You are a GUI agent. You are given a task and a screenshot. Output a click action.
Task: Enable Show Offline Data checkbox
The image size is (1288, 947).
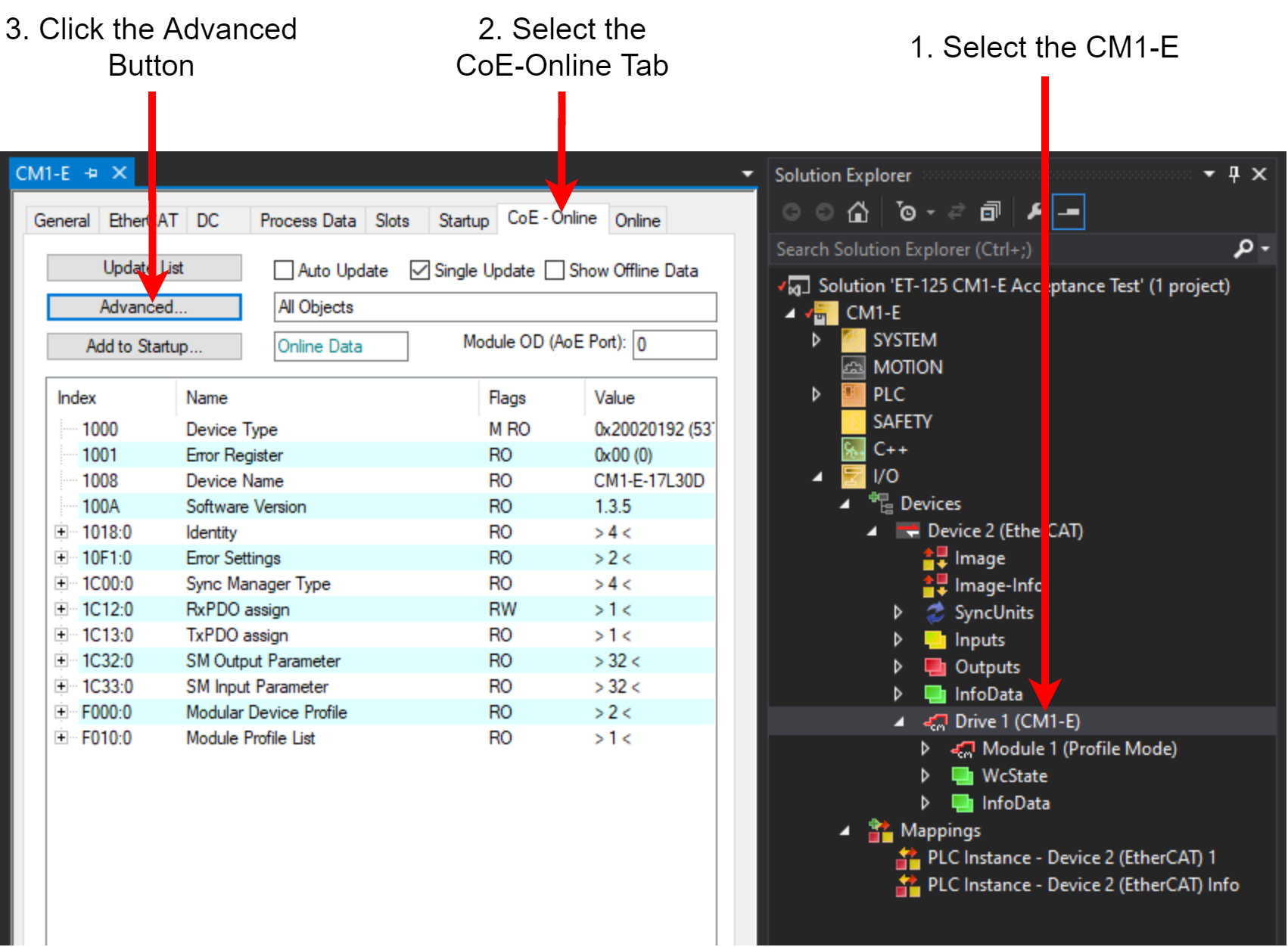(x=555, y=271)
